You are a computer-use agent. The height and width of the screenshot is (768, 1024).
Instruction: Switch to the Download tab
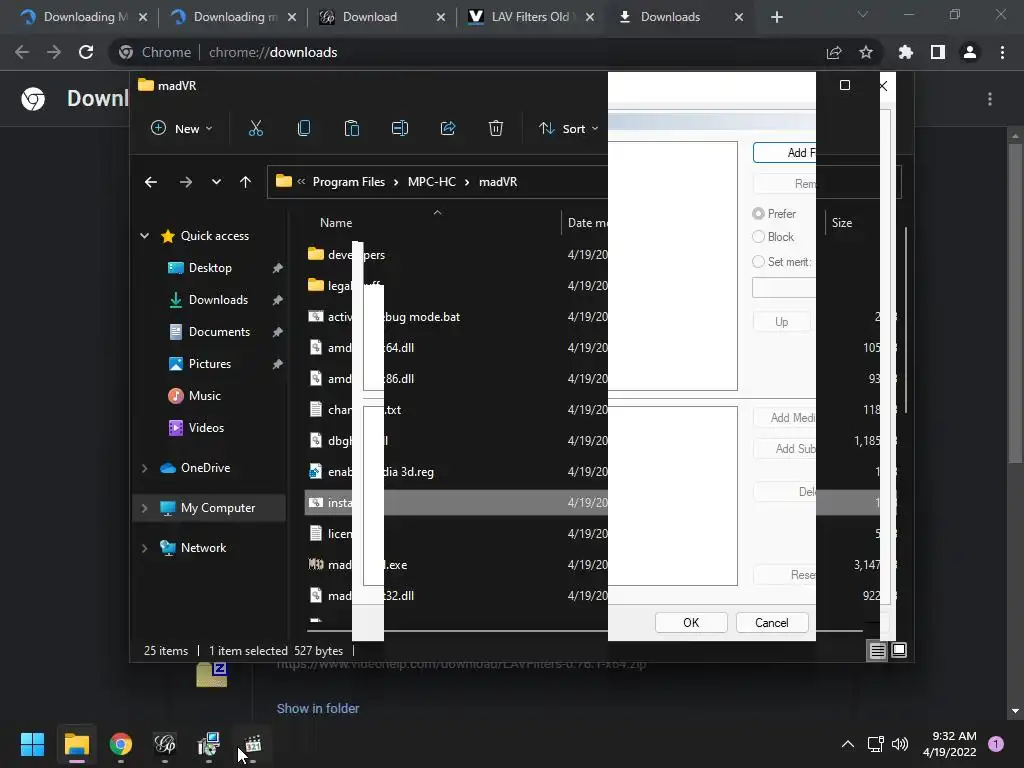tap(382, 17)
